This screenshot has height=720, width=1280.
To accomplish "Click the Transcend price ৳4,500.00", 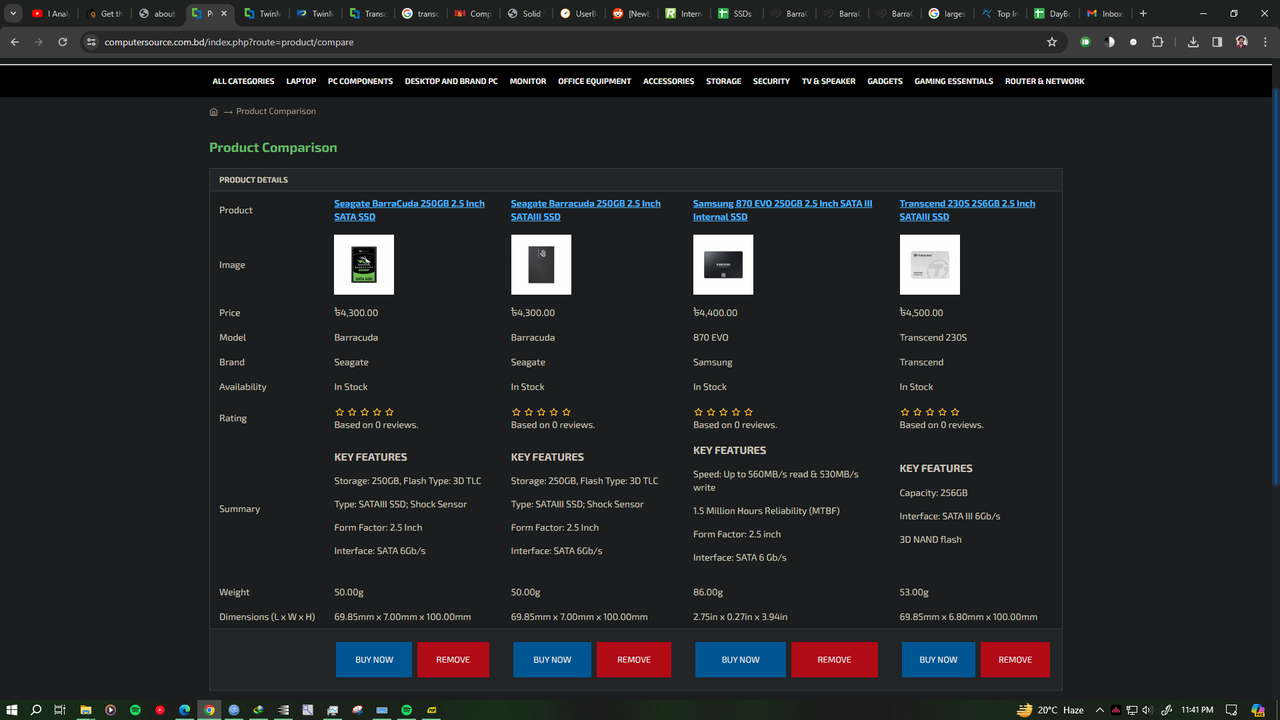I will click(922, 313).
